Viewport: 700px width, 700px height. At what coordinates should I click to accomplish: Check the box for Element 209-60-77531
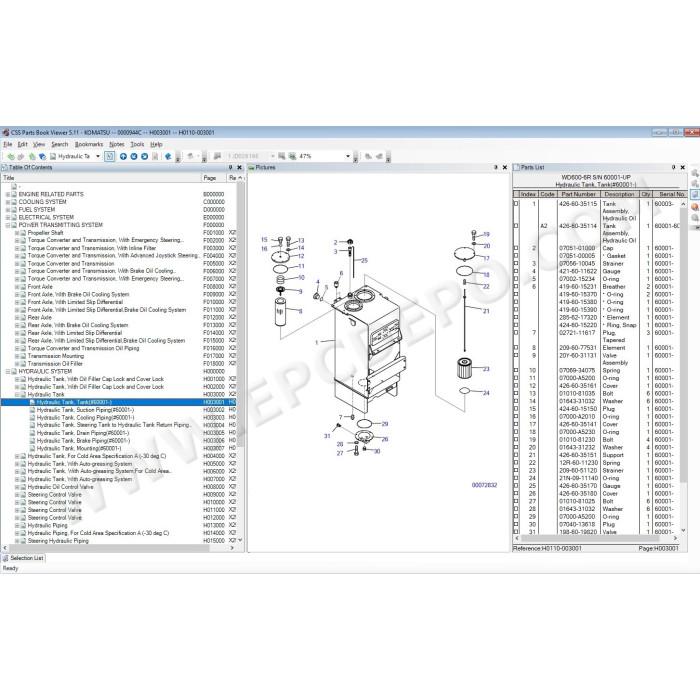coord(516,348)
